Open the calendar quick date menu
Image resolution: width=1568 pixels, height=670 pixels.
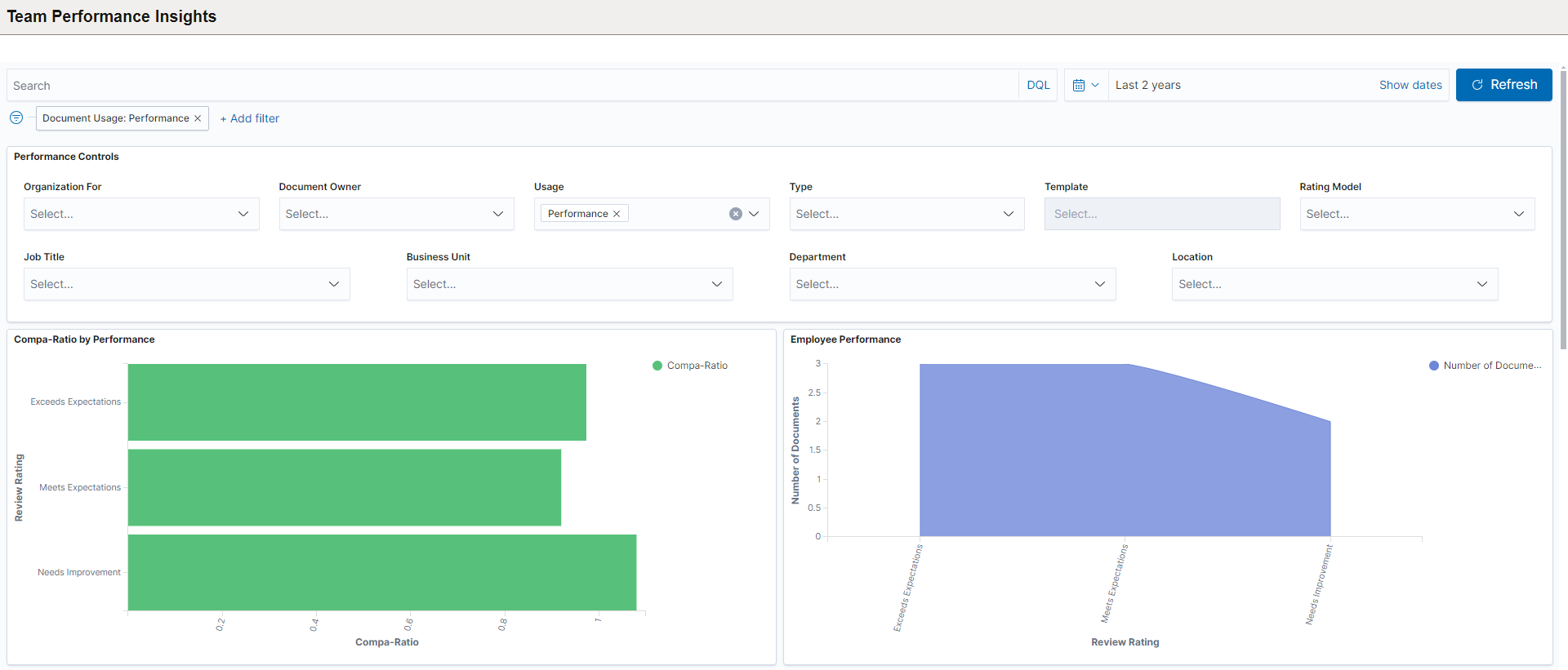point(1086,85)
